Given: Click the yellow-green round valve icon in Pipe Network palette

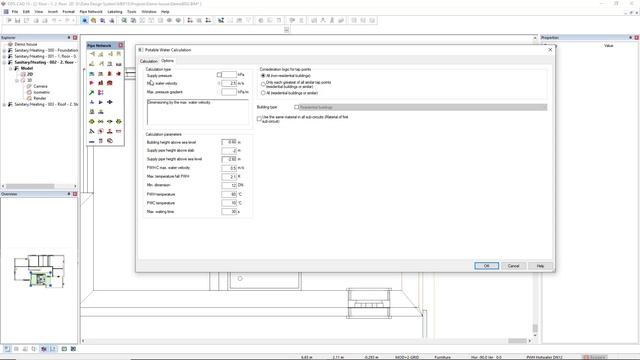Looking at the screenshot, I should 92,122.
